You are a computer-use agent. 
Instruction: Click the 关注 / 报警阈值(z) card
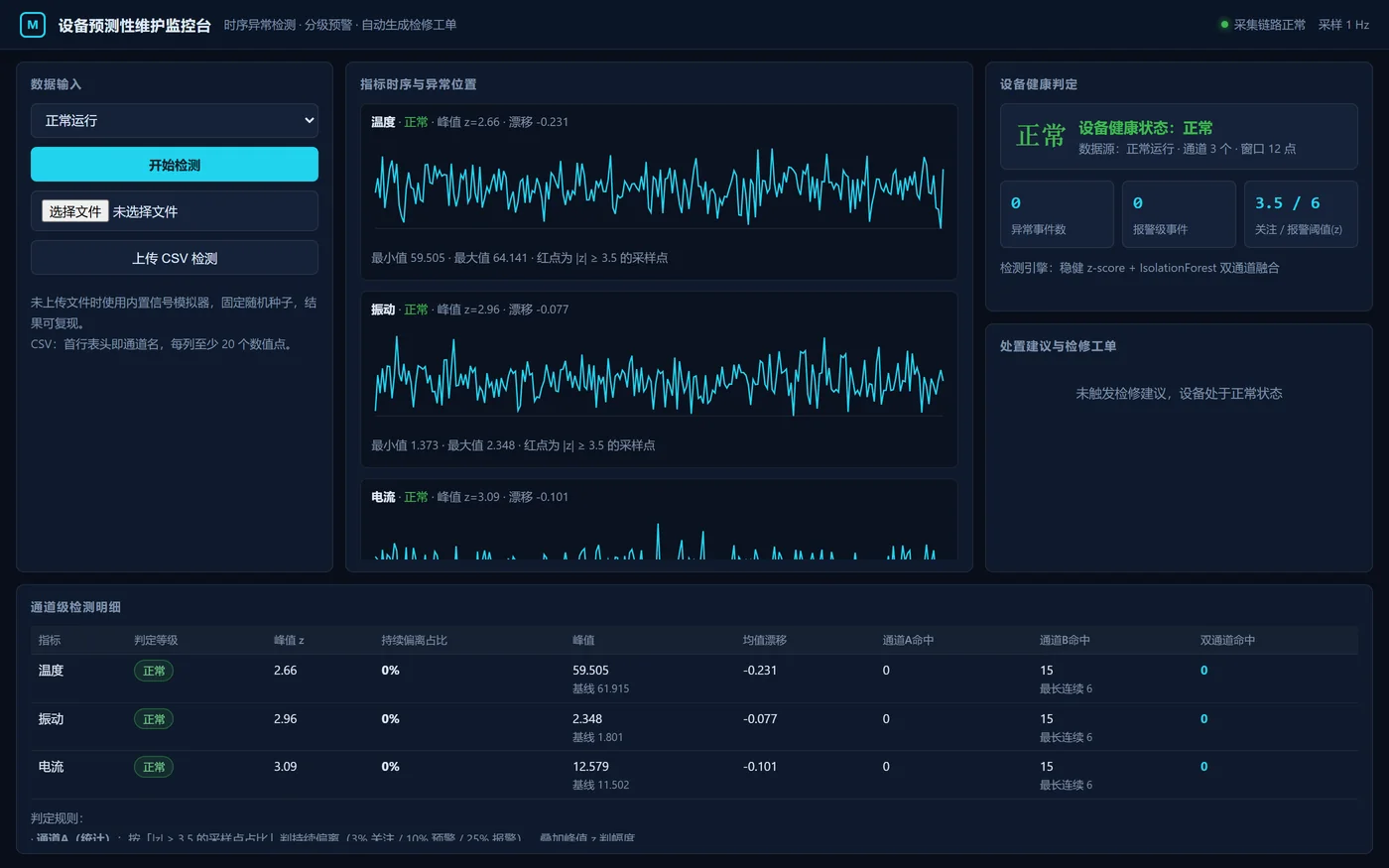1301,214
